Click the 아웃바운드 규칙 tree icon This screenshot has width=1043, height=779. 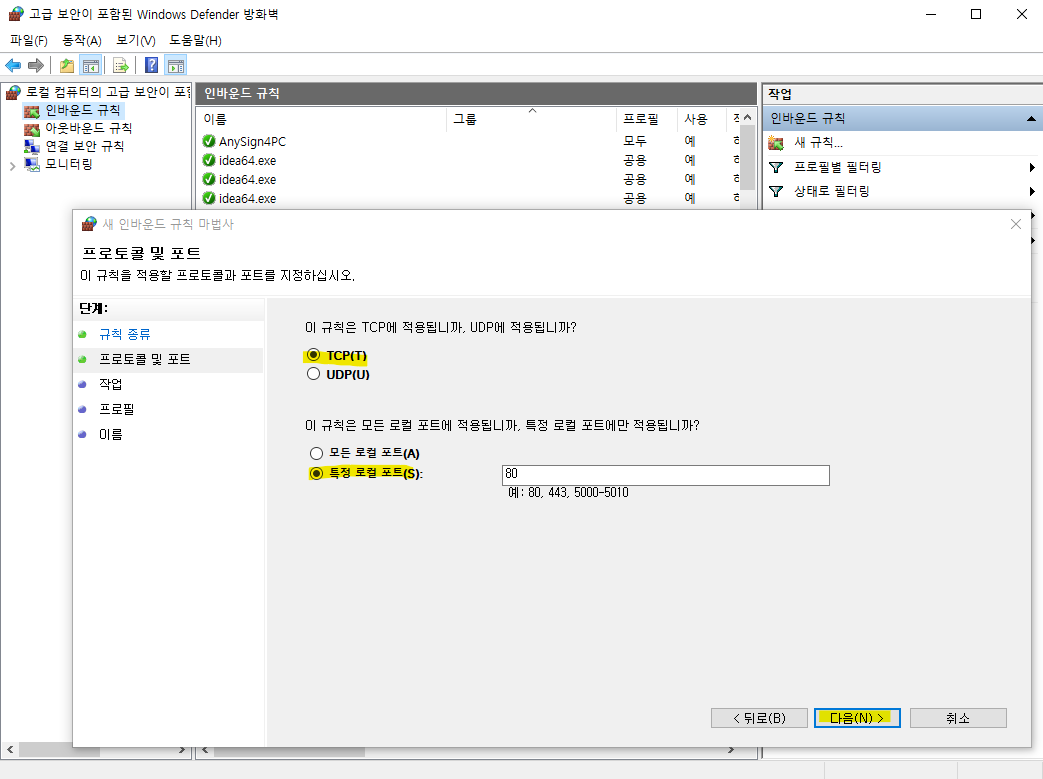[x=32, y=128]
